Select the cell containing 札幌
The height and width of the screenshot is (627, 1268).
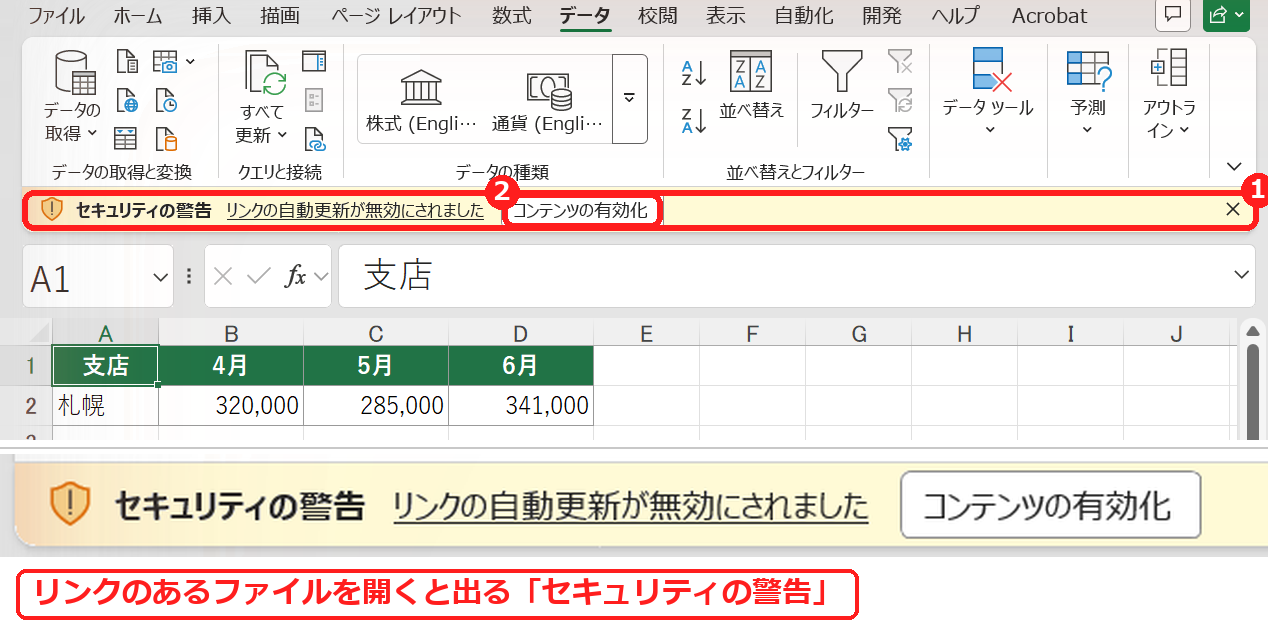pyautogui.click(x=105, y=405)
